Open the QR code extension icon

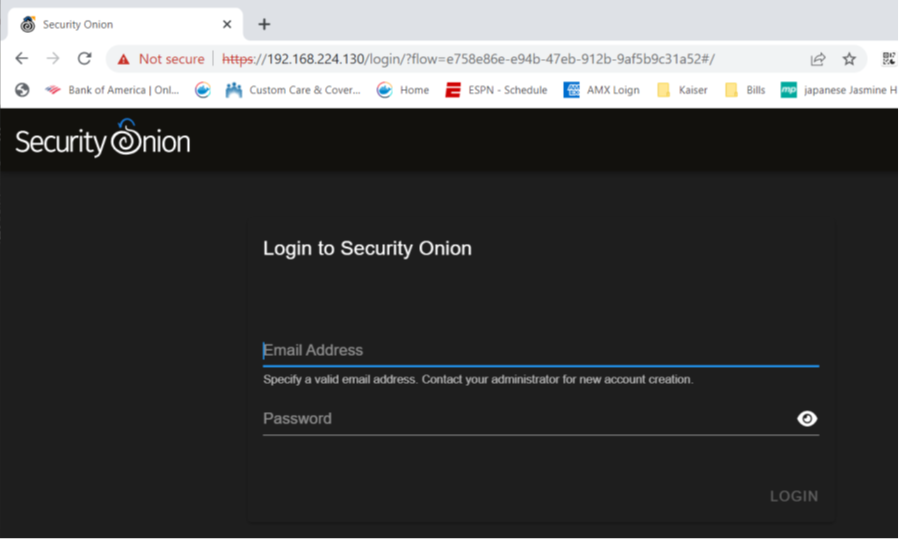(889, 58)
